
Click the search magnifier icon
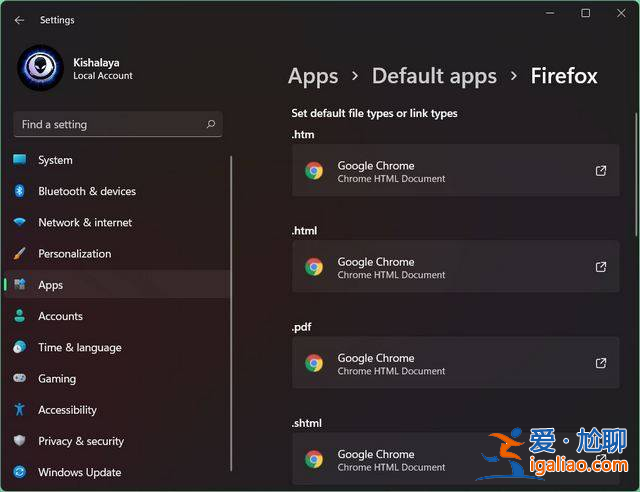211,124
